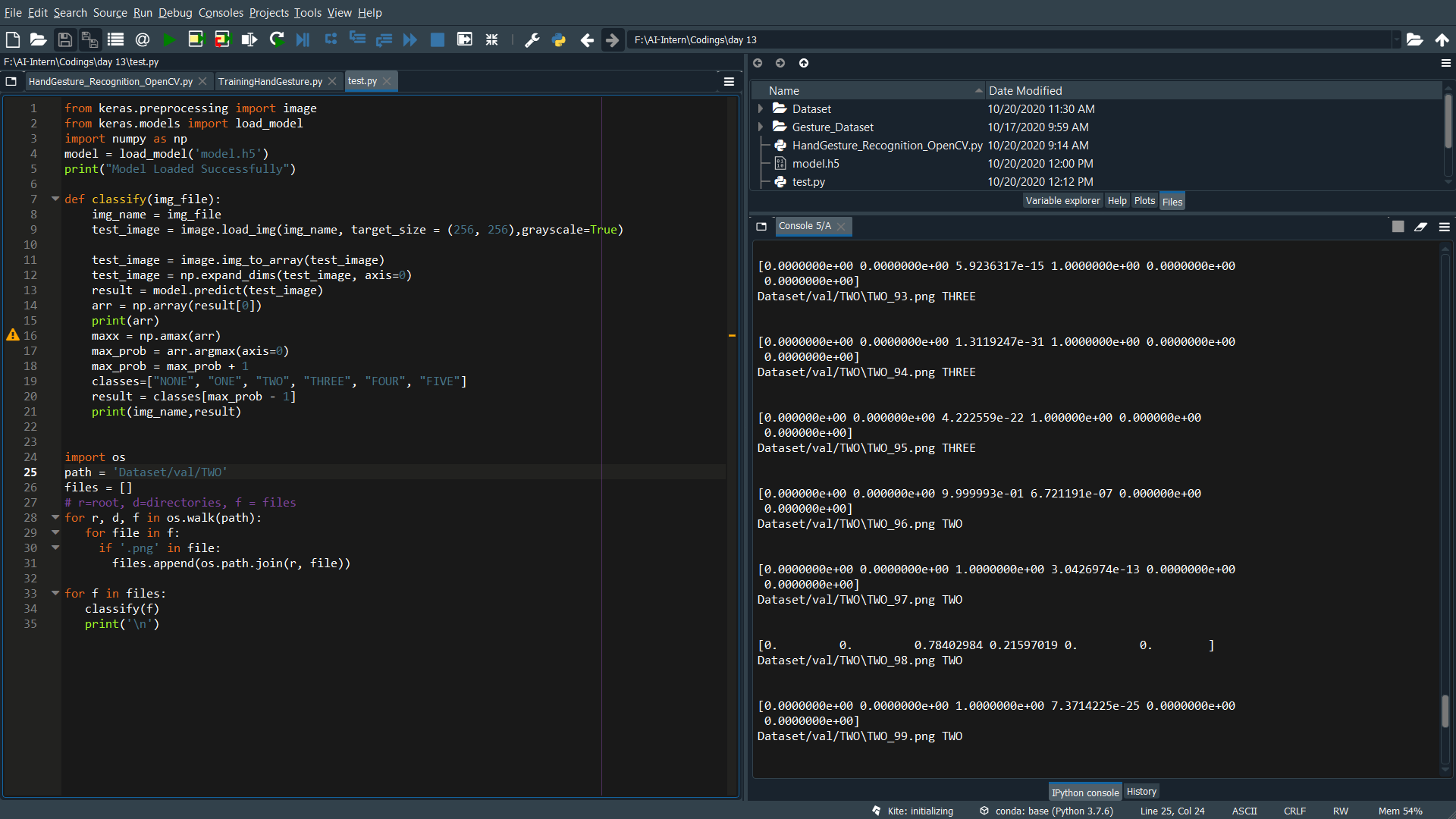
Task: Switch to TrainingHandGesture.py editor tab
Action: (x=270, y=81)
